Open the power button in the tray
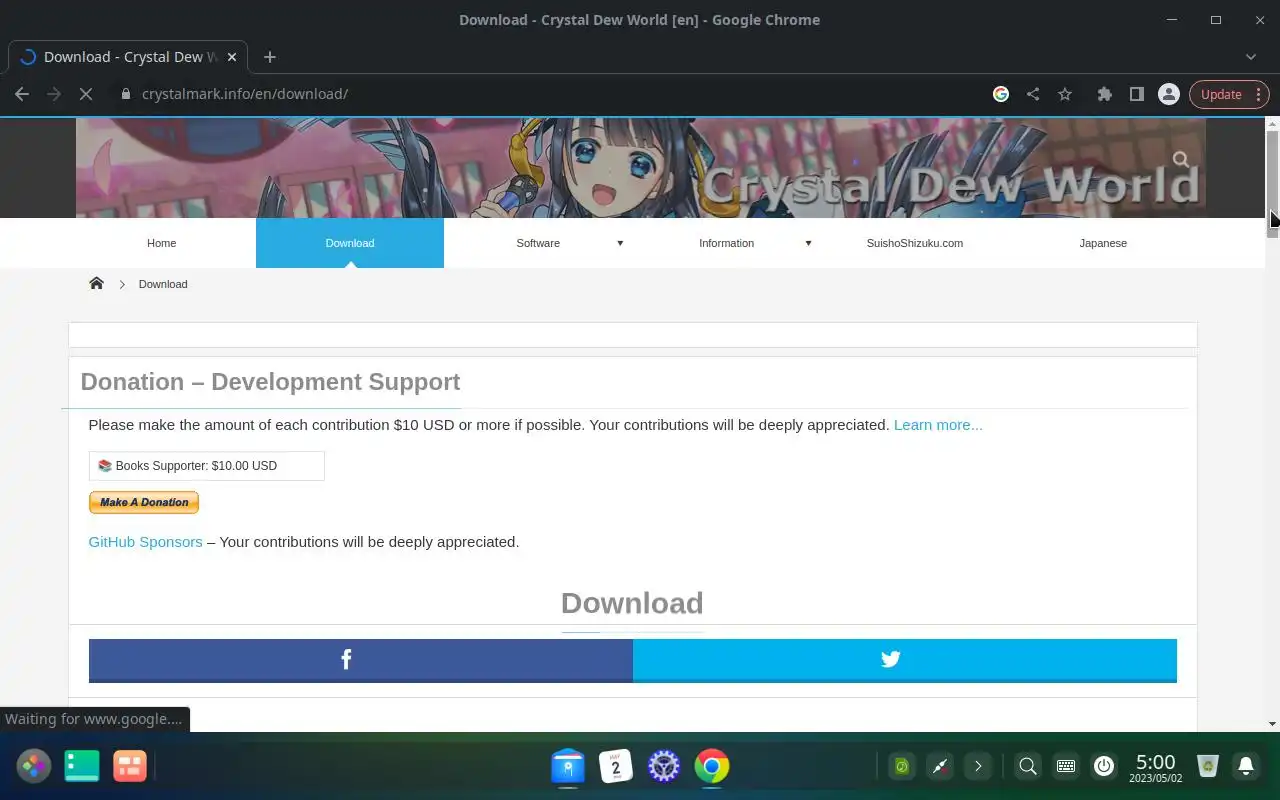1280x800 pixels. 1104,766
